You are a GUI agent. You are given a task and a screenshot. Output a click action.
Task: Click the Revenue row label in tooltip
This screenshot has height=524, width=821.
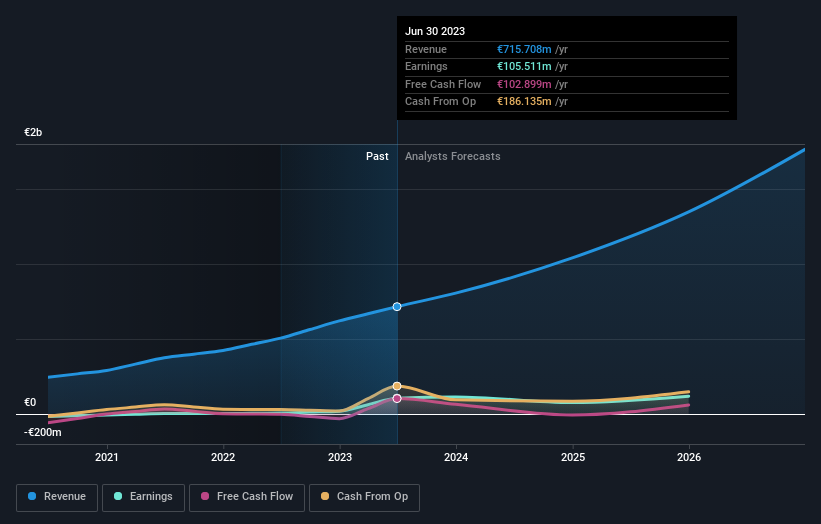coord(426,49)
